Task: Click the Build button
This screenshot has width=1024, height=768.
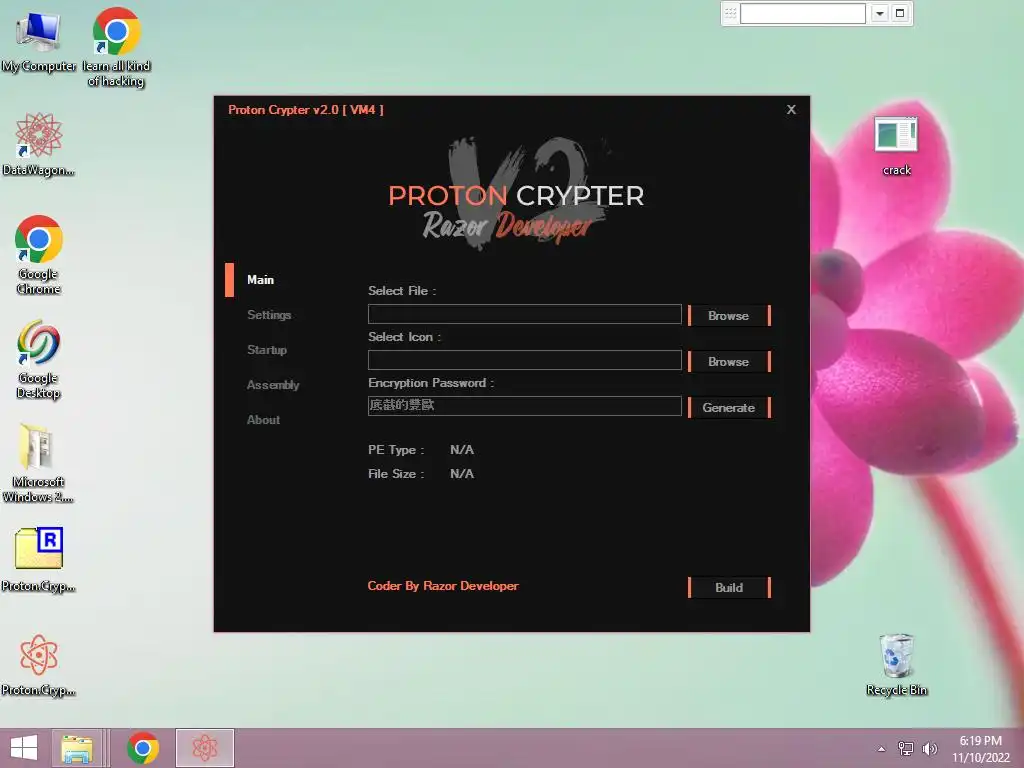Action: coord(729,587)
